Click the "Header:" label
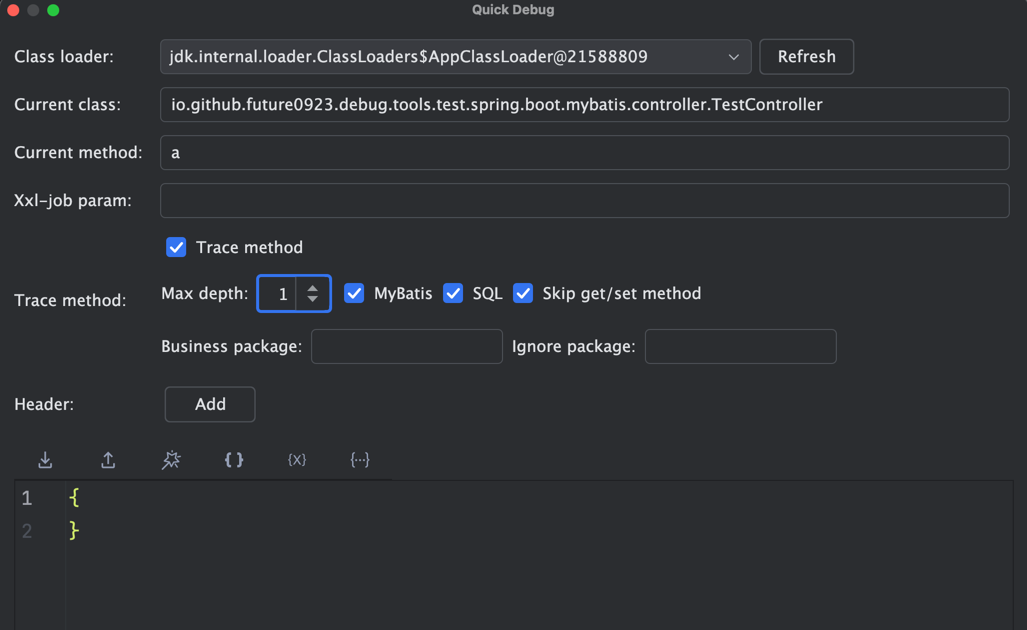This screenshot has width=1027, height=630. coord(44,404)
